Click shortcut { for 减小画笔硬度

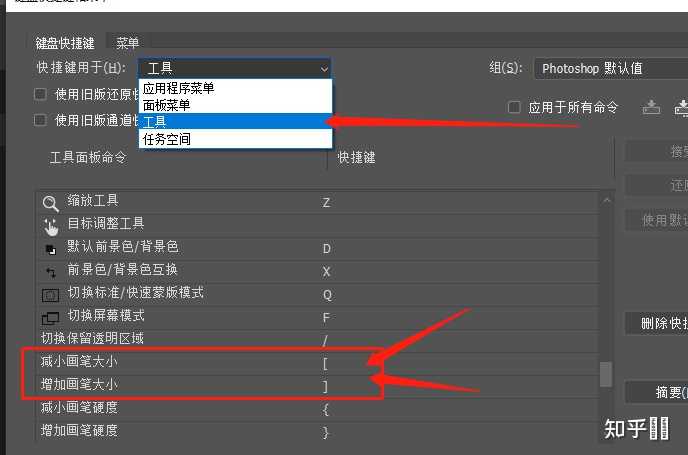pyautogui.click(x=325, y=410)
